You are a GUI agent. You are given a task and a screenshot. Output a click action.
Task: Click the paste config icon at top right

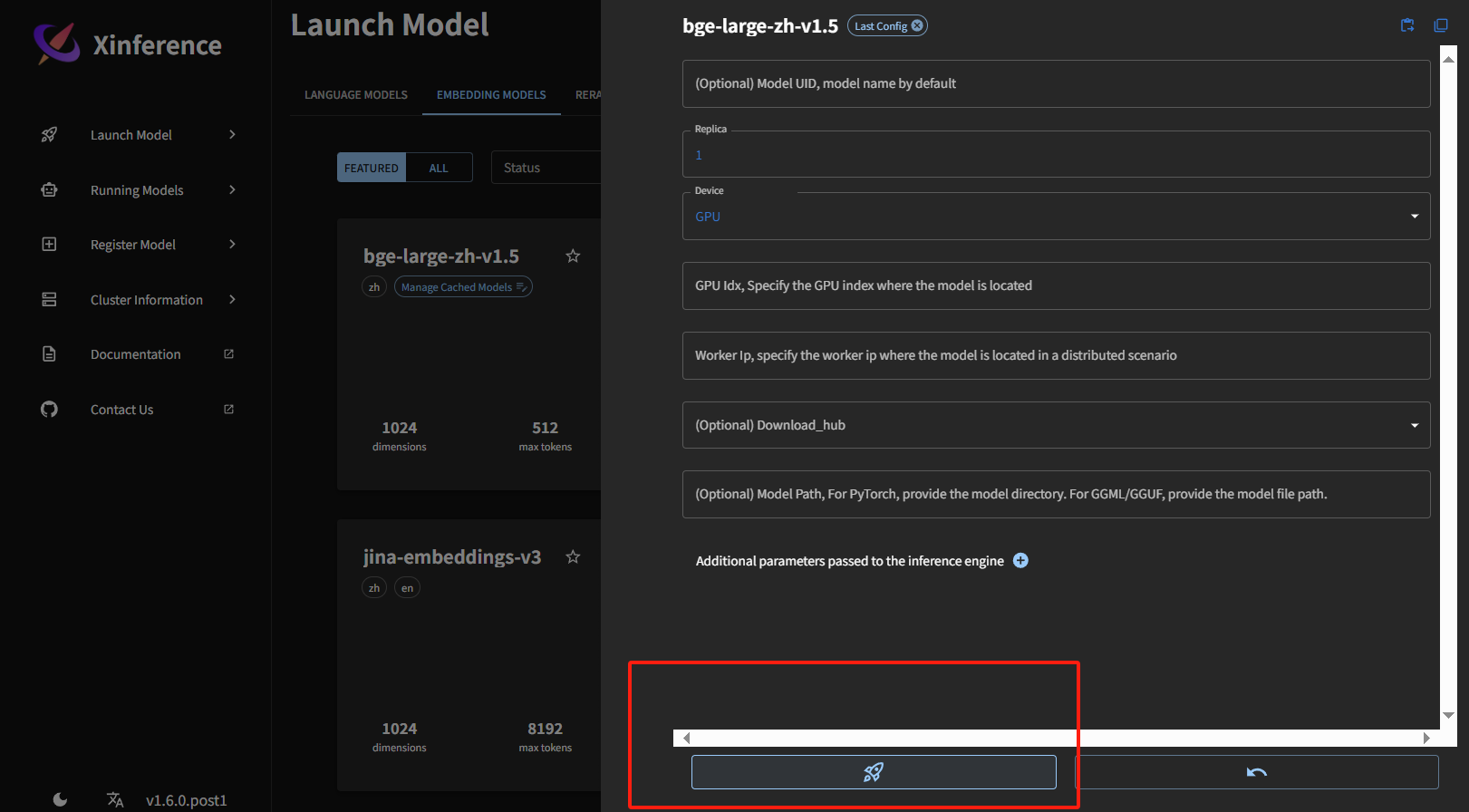tap(1407, 25)
